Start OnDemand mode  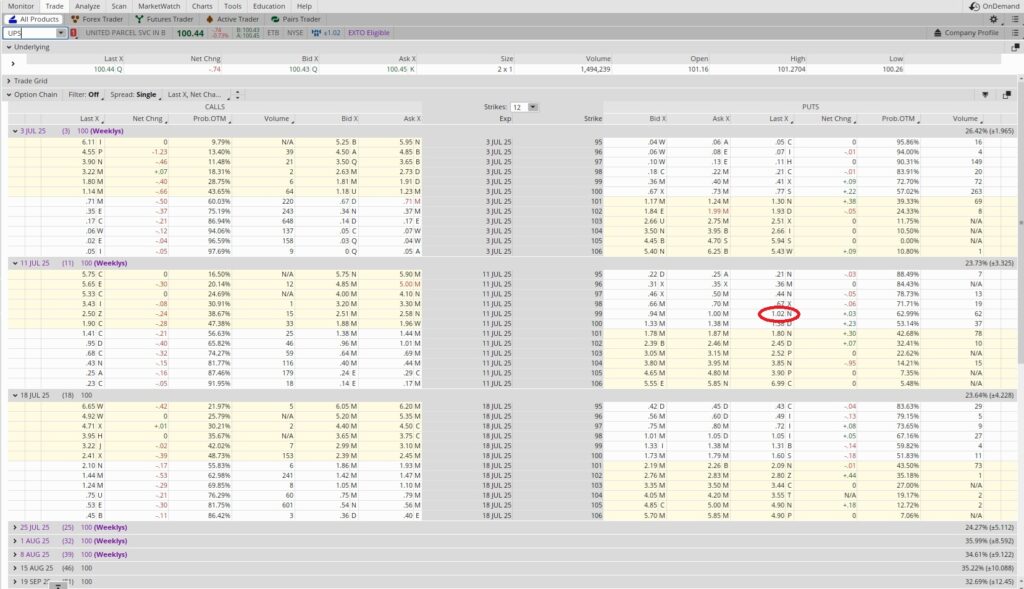pos(1000,5)
